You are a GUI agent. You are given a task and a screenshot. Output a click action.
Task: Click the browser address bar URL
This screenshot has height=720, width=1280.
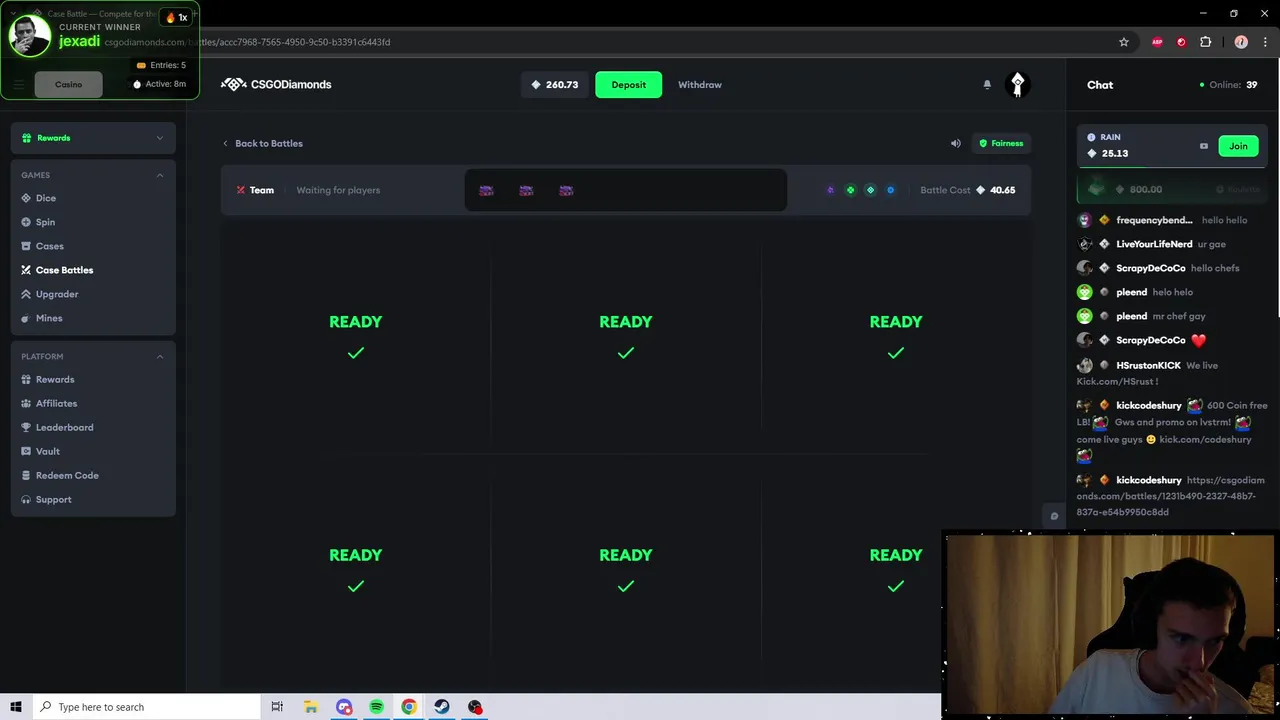coord(248,42)
